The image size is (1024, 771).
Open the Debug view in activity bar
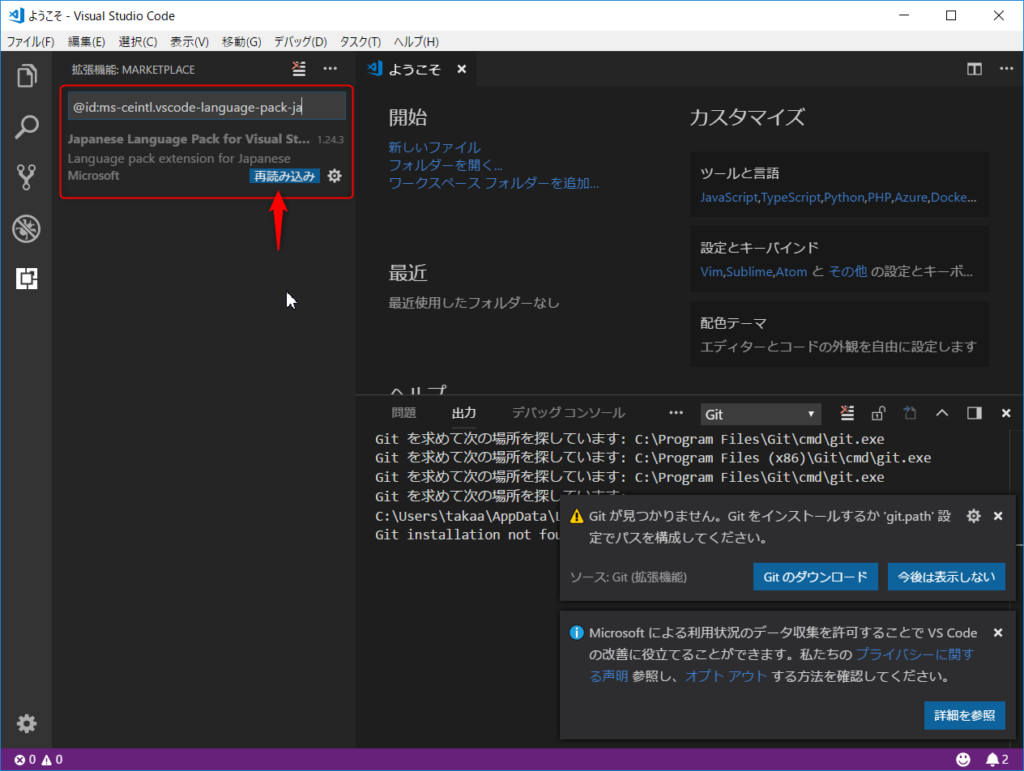[26, 228]
